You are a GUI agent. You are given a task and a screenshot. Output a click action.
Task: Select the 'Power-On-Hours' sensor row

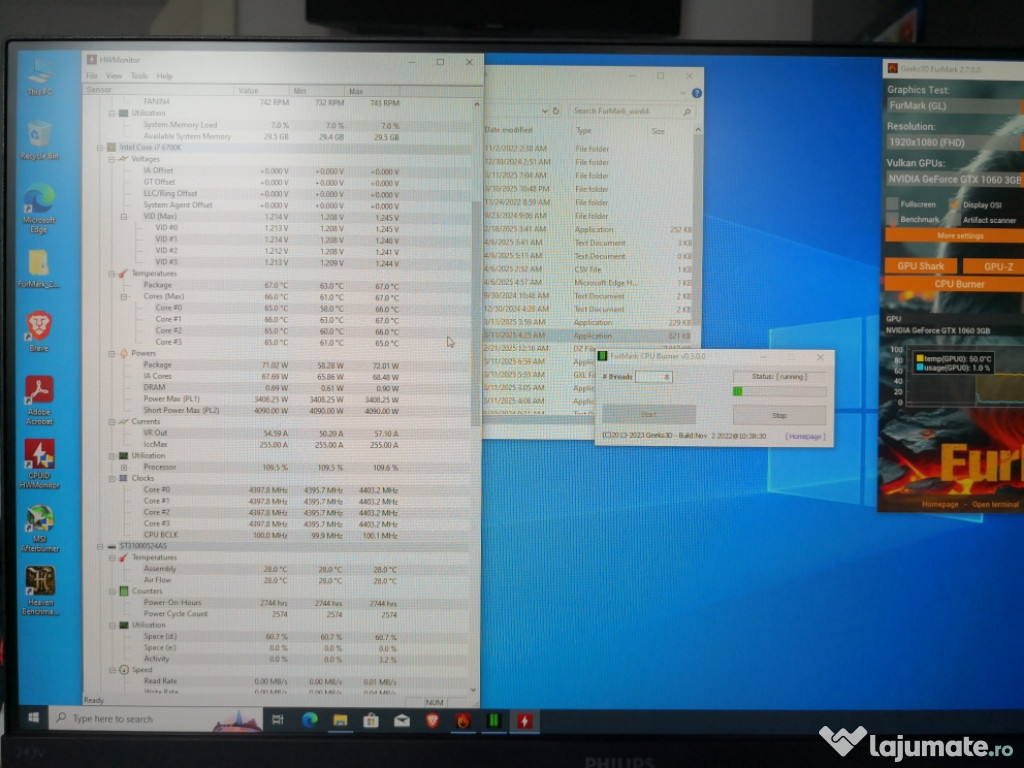pyautogui.click(x=277, y=603)
